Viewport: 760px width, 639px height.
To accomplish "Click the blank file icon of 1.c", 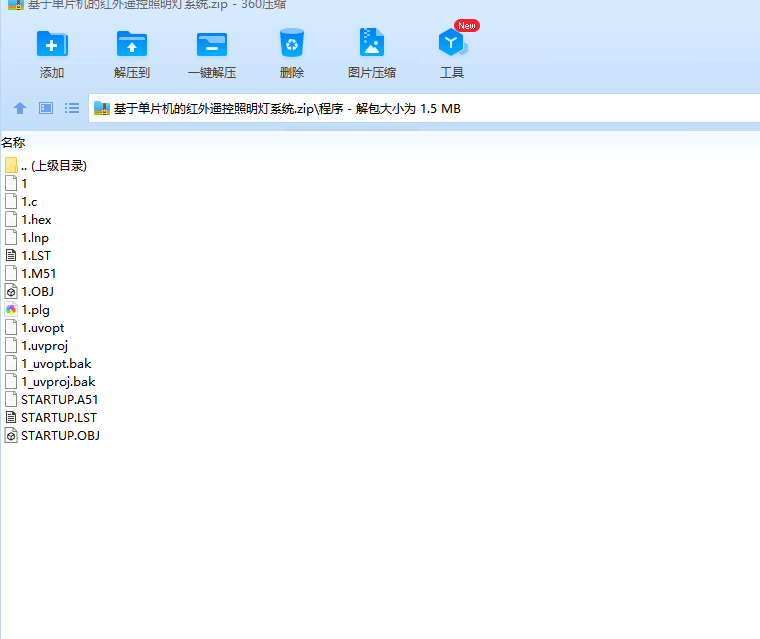I will pyautogui.click(x=11, y=202).
